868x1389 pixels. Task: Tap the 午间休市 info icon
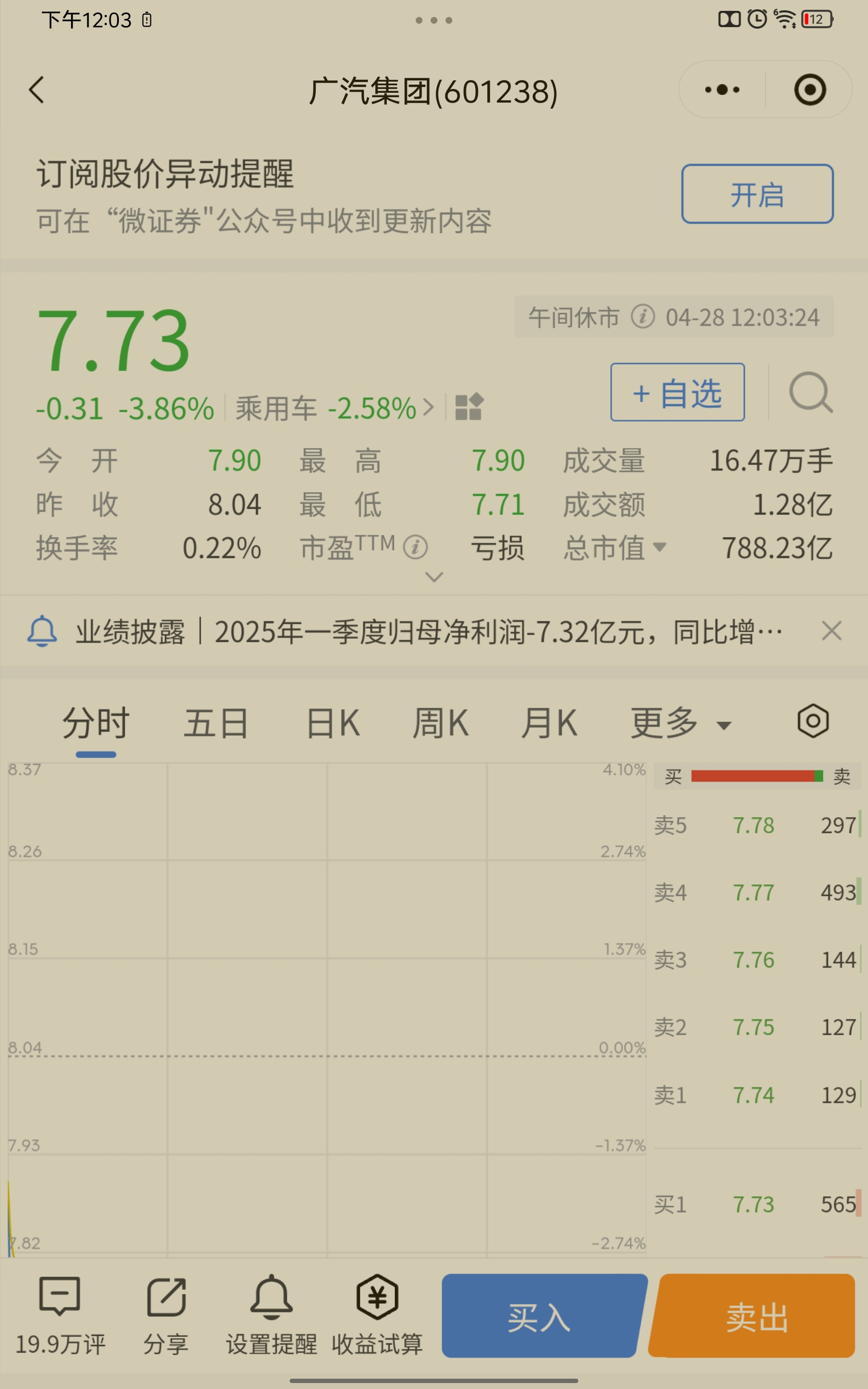click(x=642, y=317)
